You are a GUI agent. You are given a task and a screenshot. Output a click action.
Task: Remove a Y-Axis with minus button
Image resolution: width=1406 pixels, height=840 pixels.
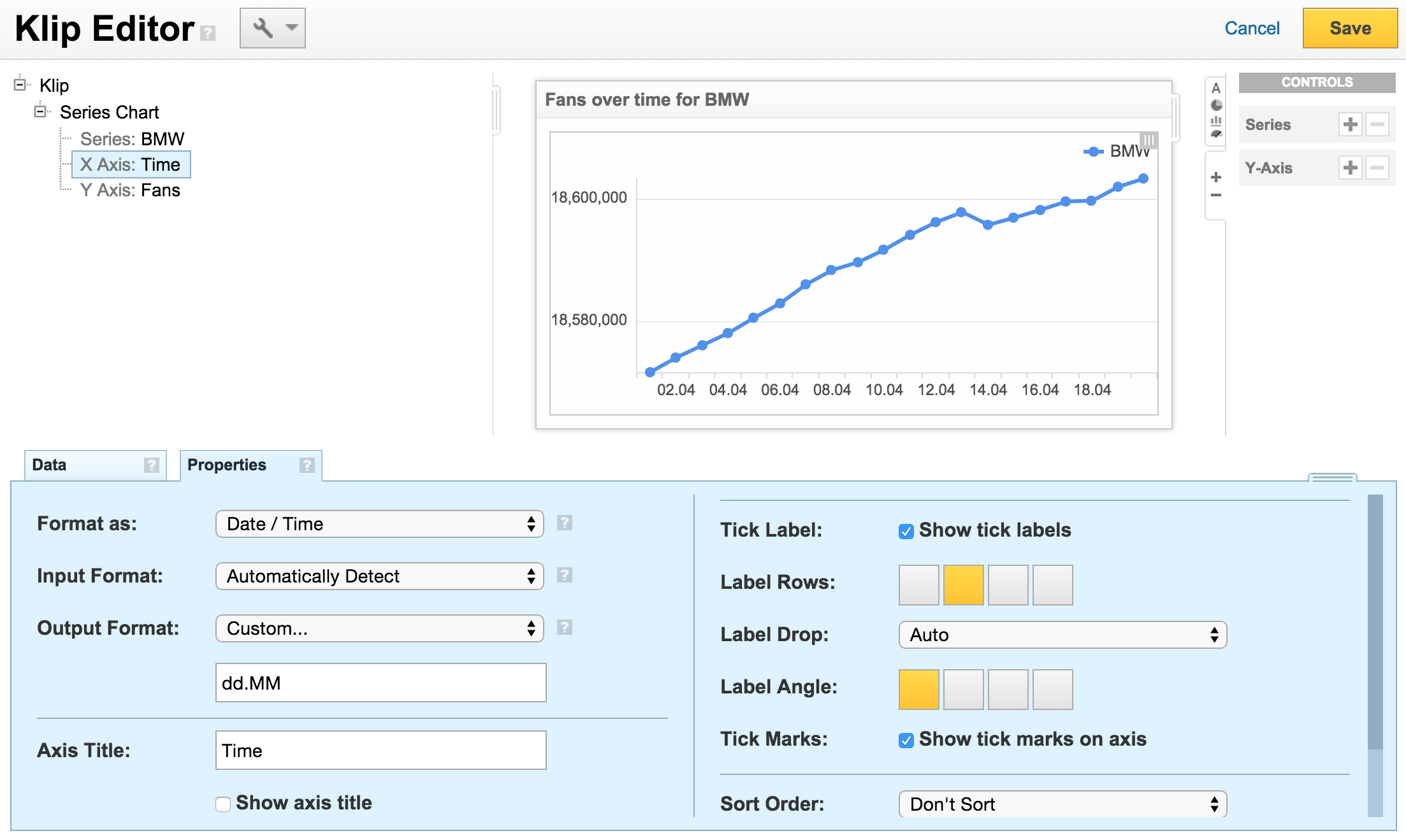(1377, 168)
